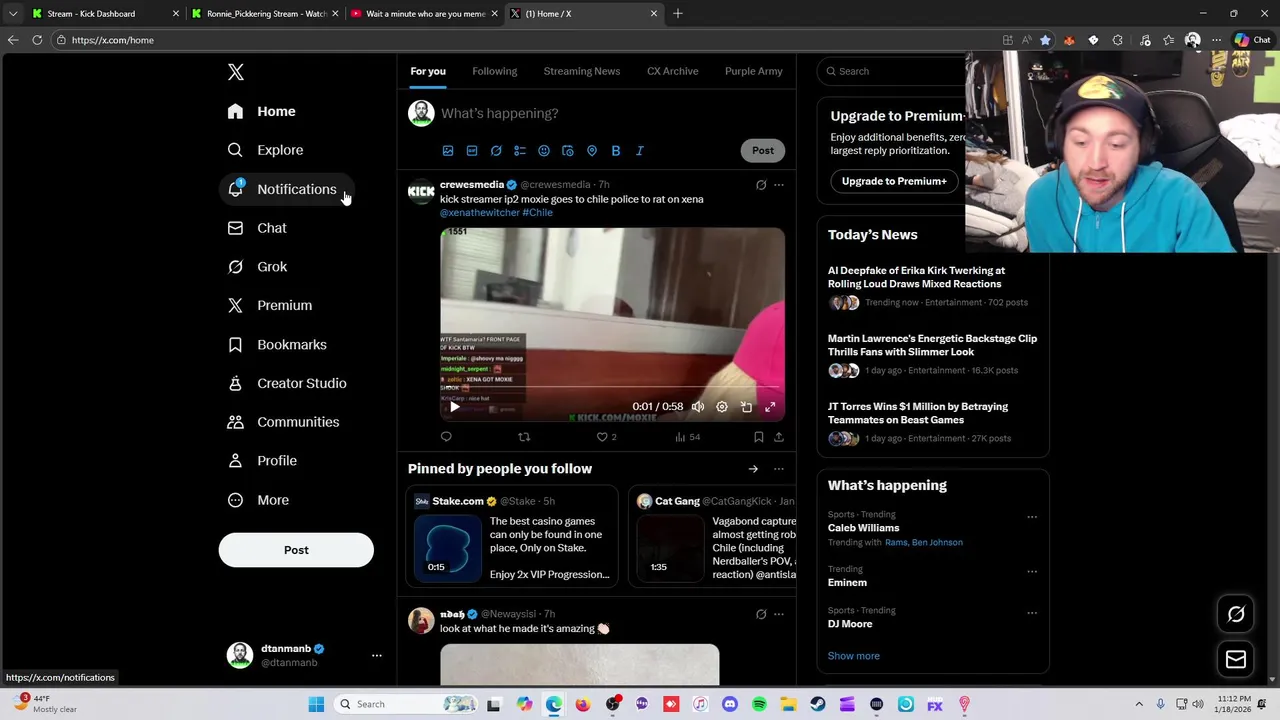Open the Home page from the sidebar
1280x720 pixels.
[262, 111]
